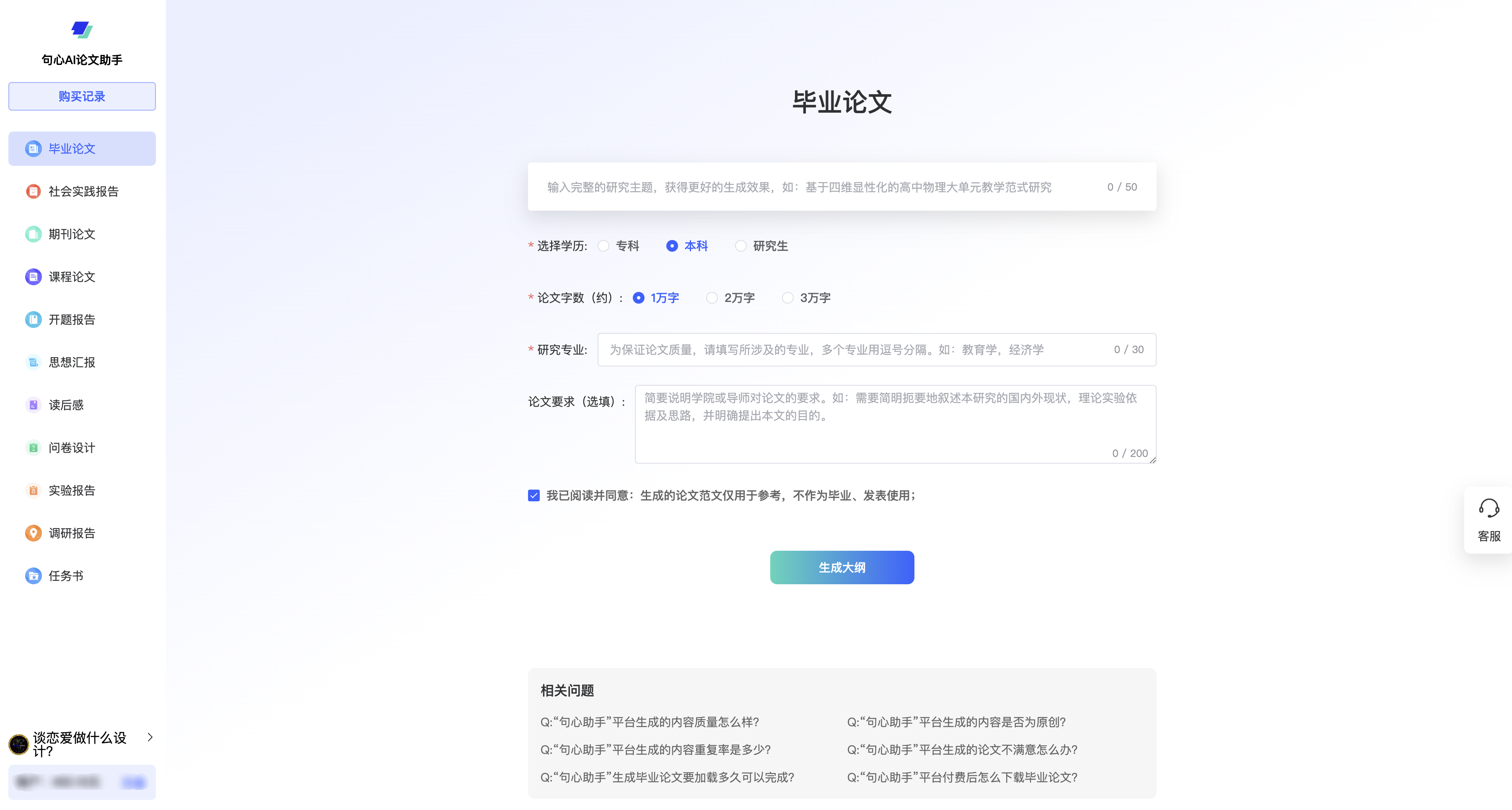This screenshot has width=1512, height=810.
Task: Click the 调研报告 location-pin icon
Action: click(34, 533)
